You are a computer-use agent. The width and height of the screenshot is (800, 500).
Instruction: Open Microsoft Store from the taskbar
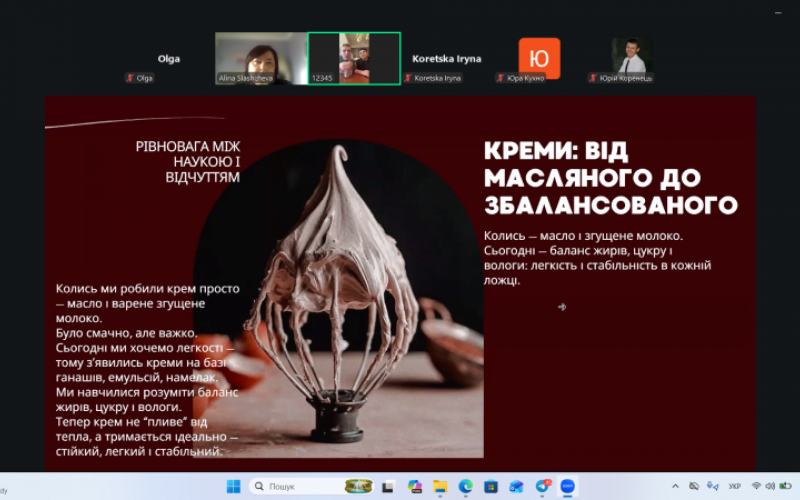coord(491,486)
